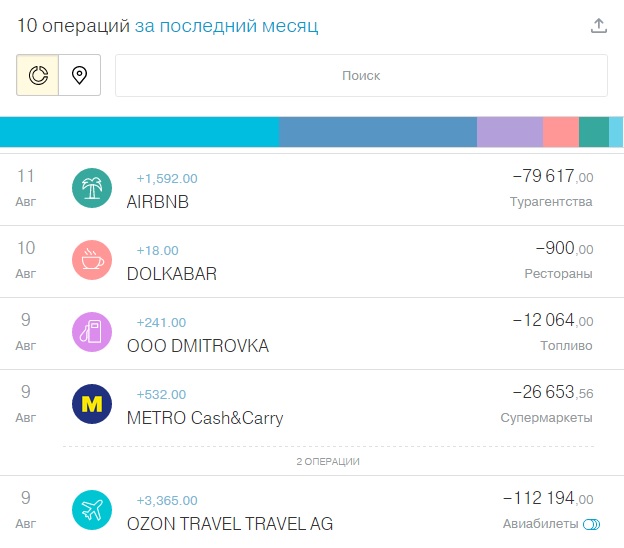This screenshot has width=624, height=548.
Task: Click the Супермаркеты category label
Action: point(546,418)
